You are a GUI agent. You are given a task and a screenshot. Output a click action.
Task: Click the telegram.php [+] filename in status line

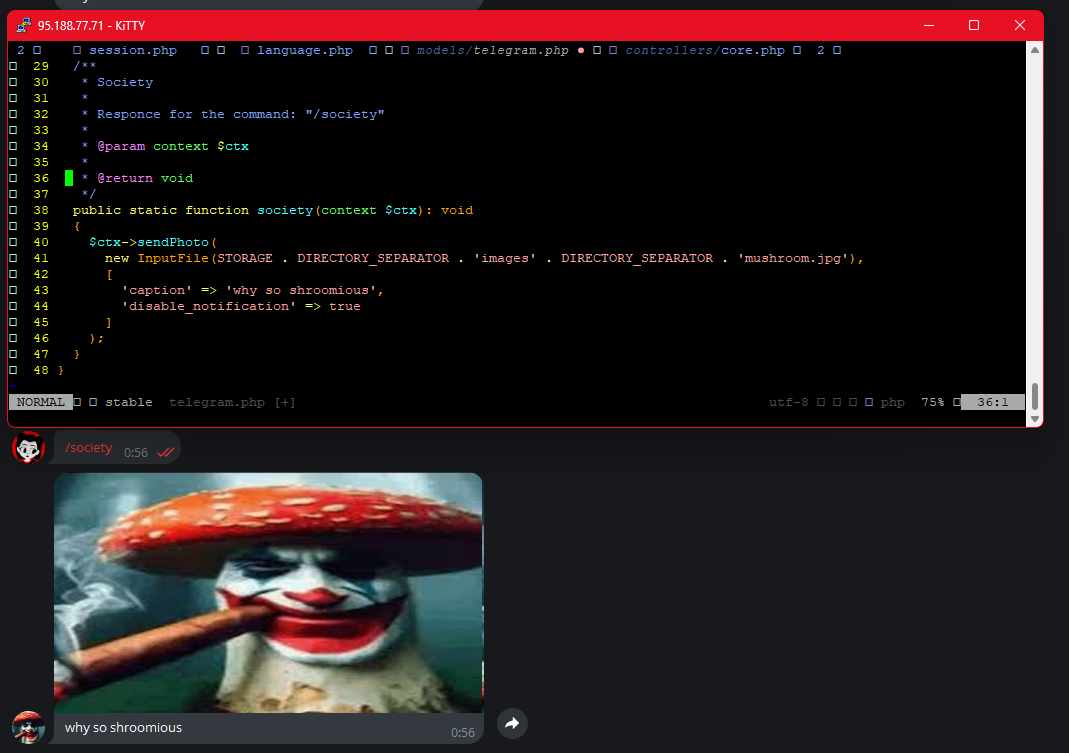point(232,402)
